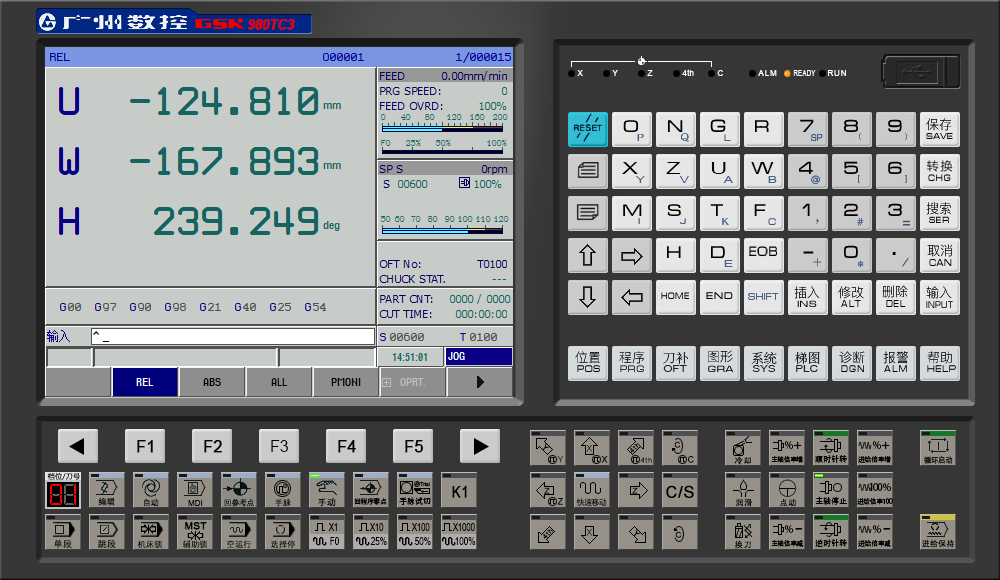Click the Tool Change (换刀) key

point(742,533)
